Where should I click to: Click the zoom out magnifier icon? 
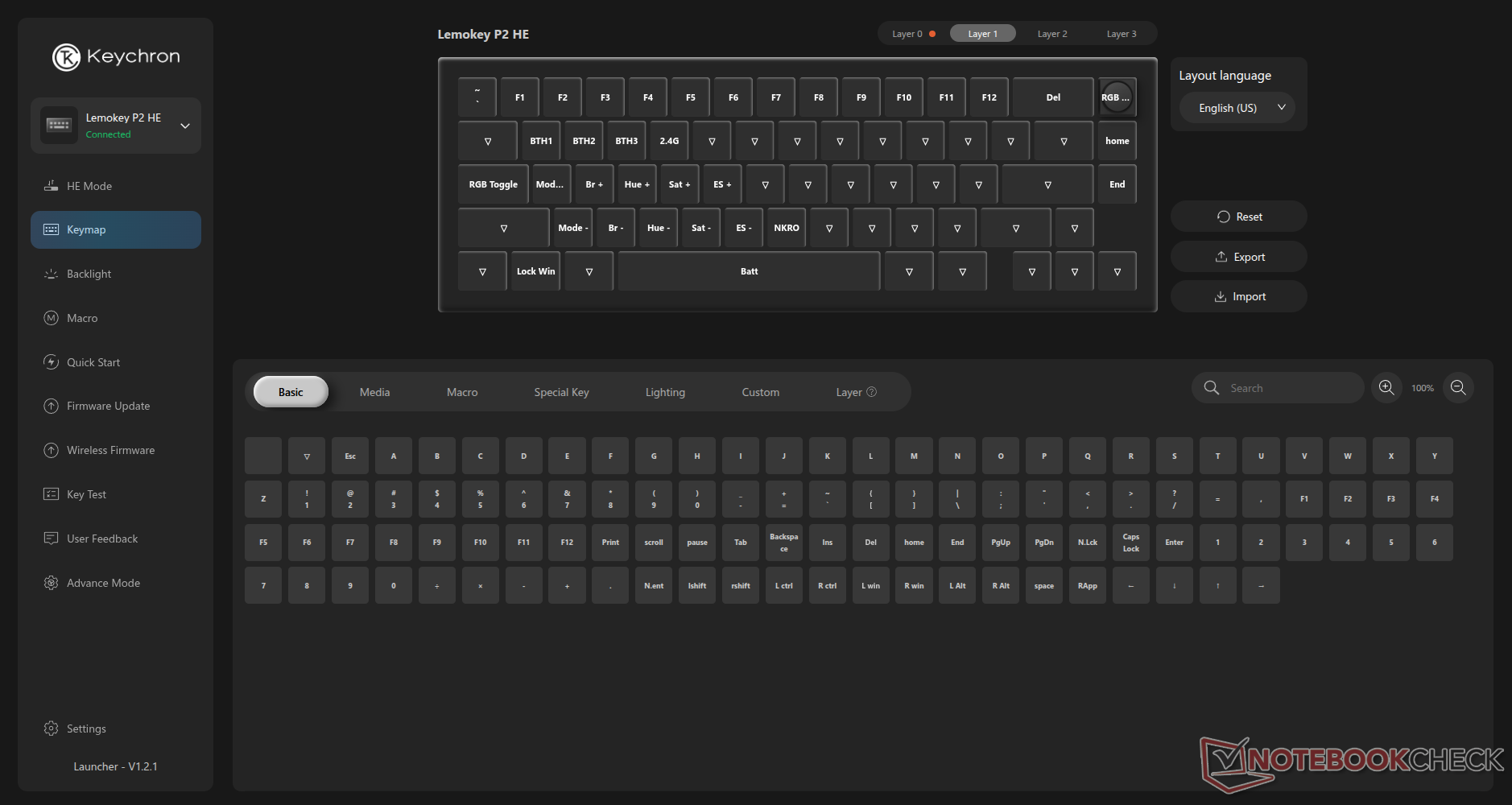[1458, 388]
